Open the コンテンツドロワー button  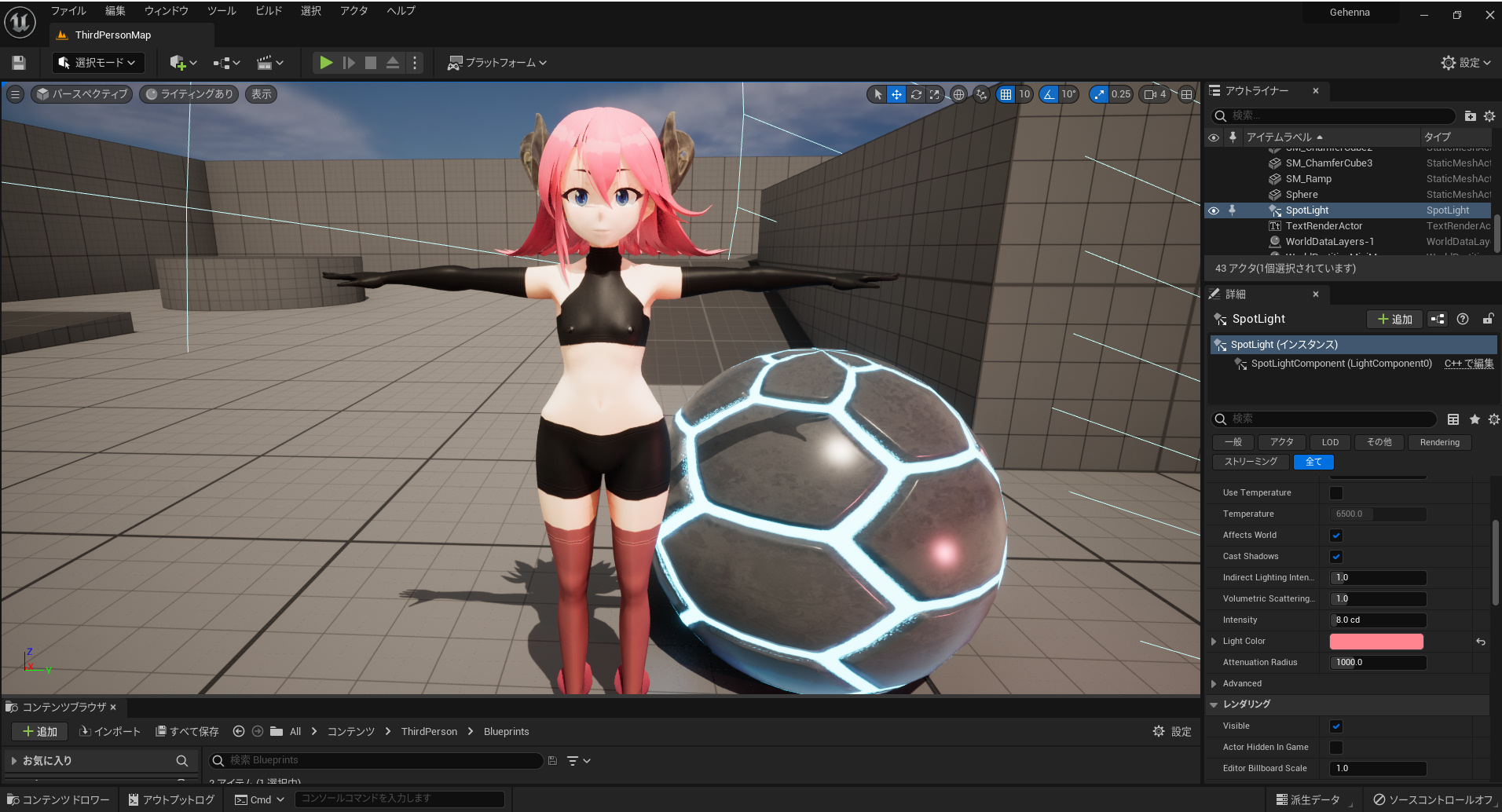pyautogui.click(x=58, y=799)
